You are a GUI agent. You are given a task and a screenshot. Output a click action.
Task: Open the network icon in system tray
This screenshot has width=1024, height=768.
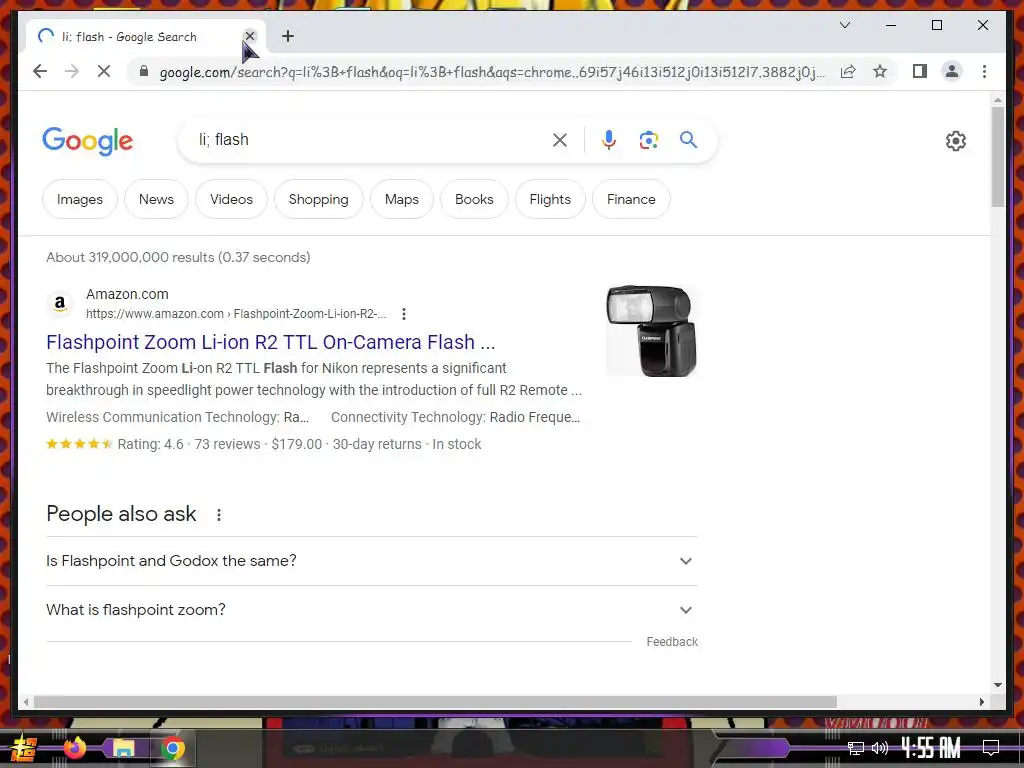856,748
